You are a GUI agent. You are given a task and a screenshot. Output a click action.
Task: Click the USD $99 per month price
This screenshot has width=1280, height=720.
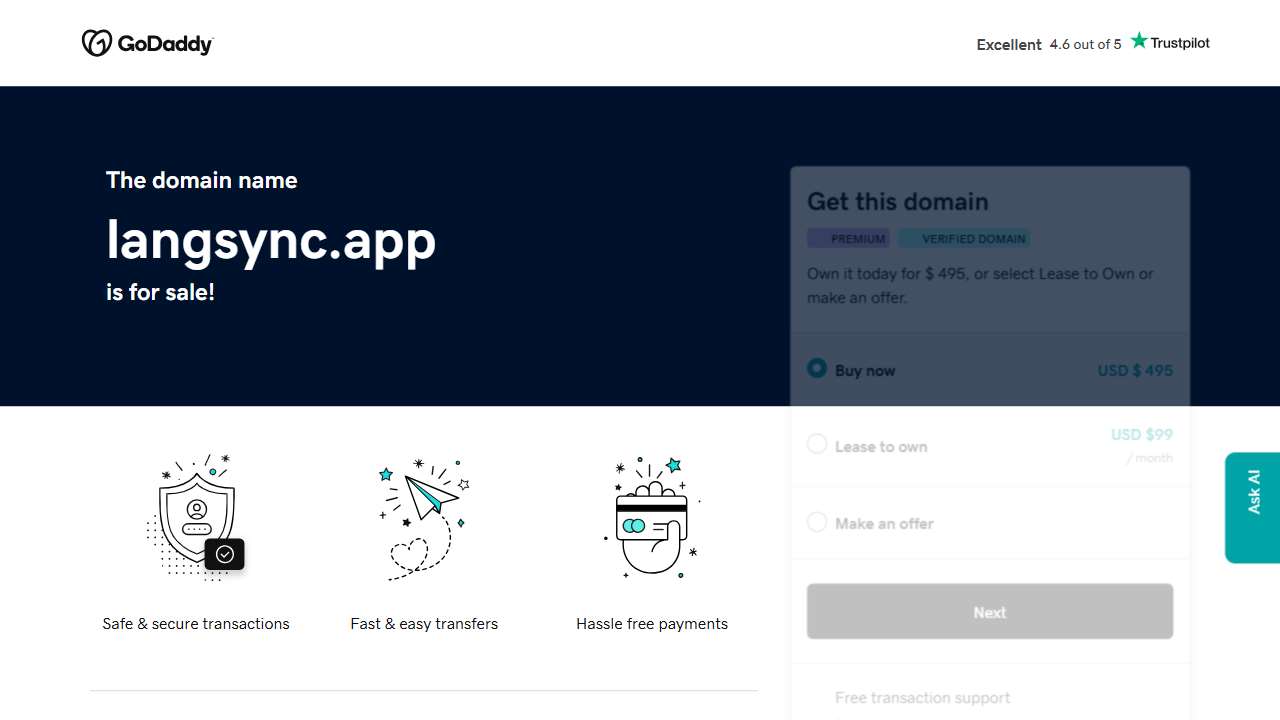pos(1142,434)
